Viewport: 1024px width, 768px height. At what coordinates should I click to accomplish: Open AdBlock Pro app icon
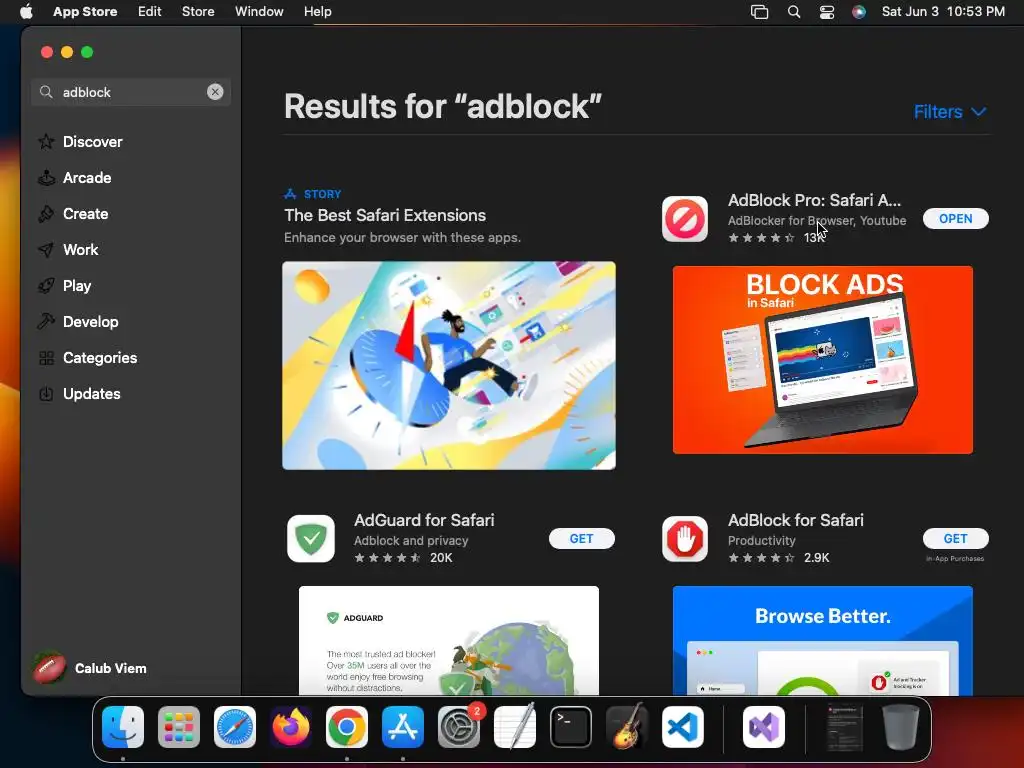point(684,219)
